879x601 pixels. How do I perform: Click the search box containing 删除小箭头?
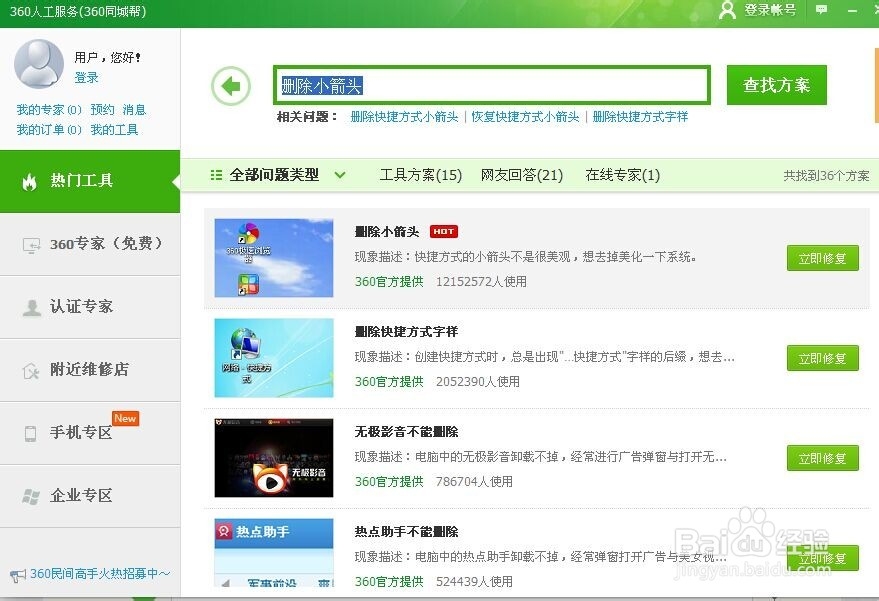pos(492,85)
